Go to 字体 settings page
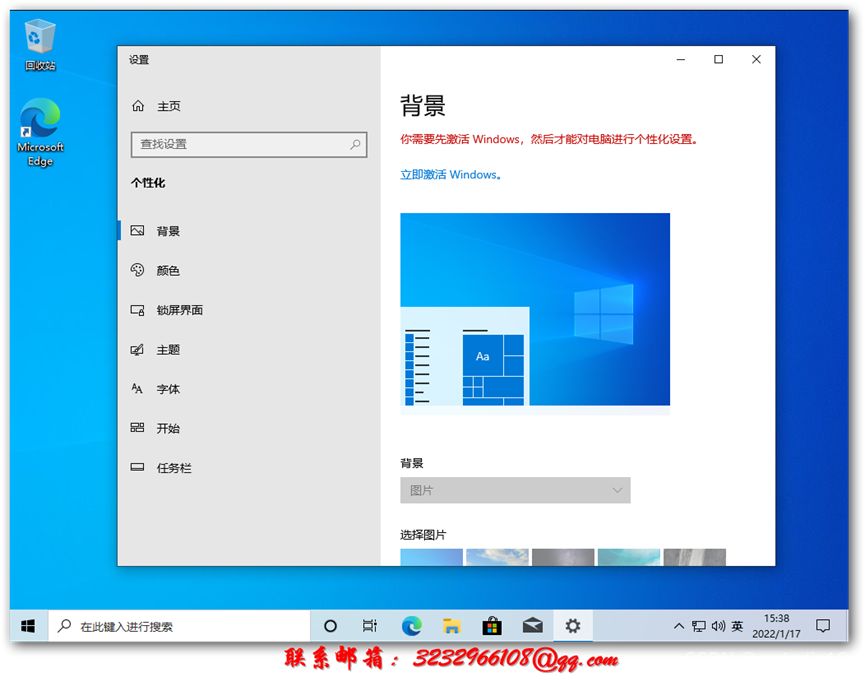Screen dimensions: 865x677 pyautogui.click(x=168, y=389)
